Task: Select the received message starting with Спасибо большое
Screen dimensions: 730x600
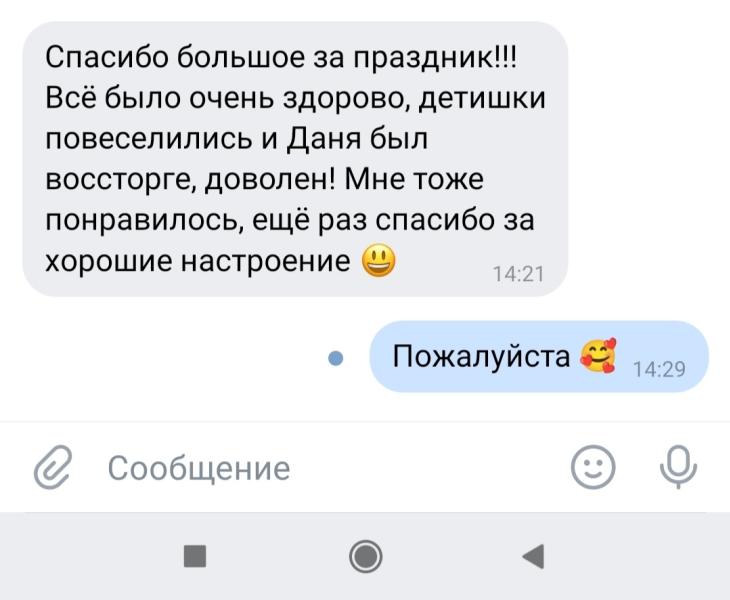Action: click(295, 159)
